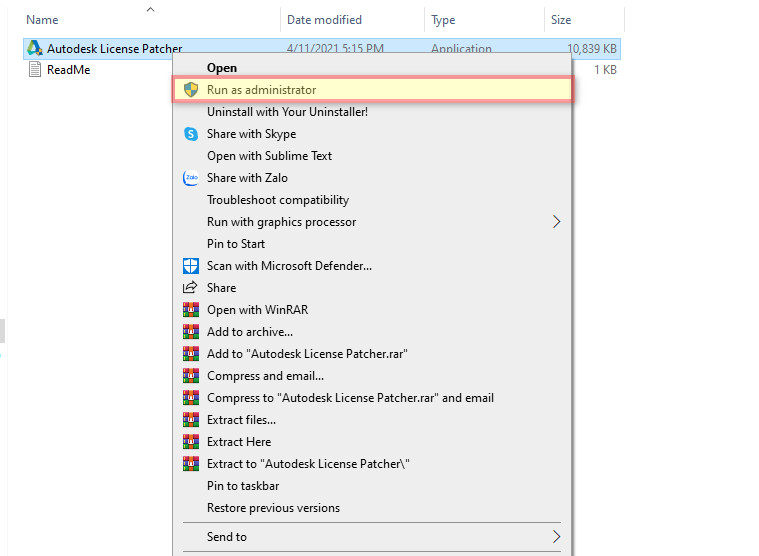Click the Type column header
The image size is (759, 556).
(443, 20)
